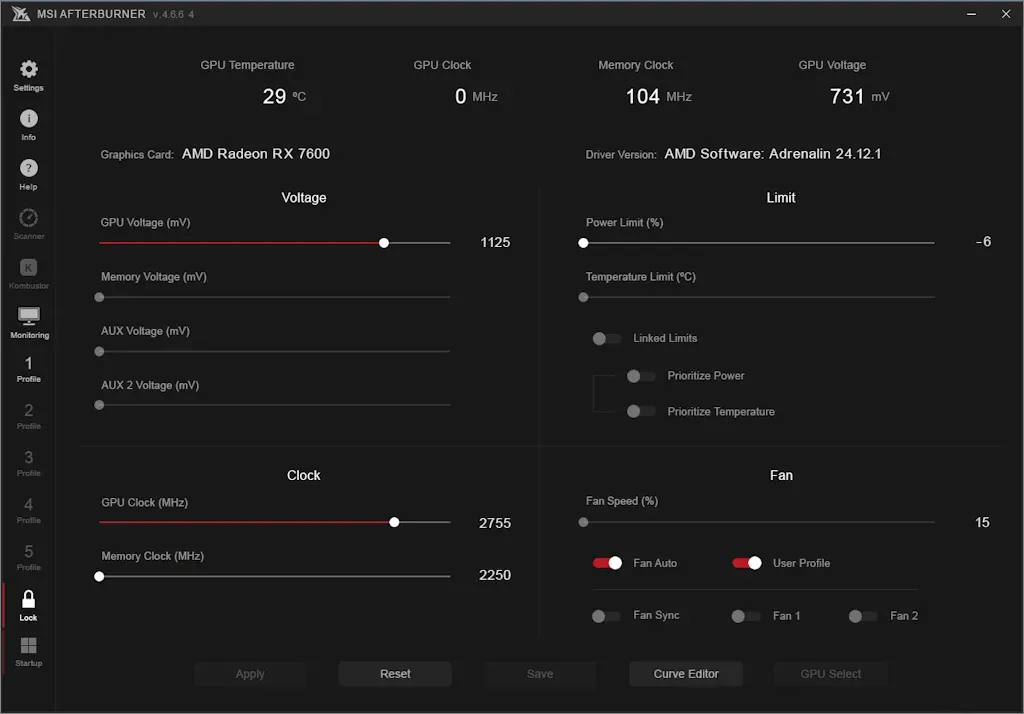Disable the User Profile fan switch
Viewport: 1024px width, 714px height.
(x=746, y=563)
